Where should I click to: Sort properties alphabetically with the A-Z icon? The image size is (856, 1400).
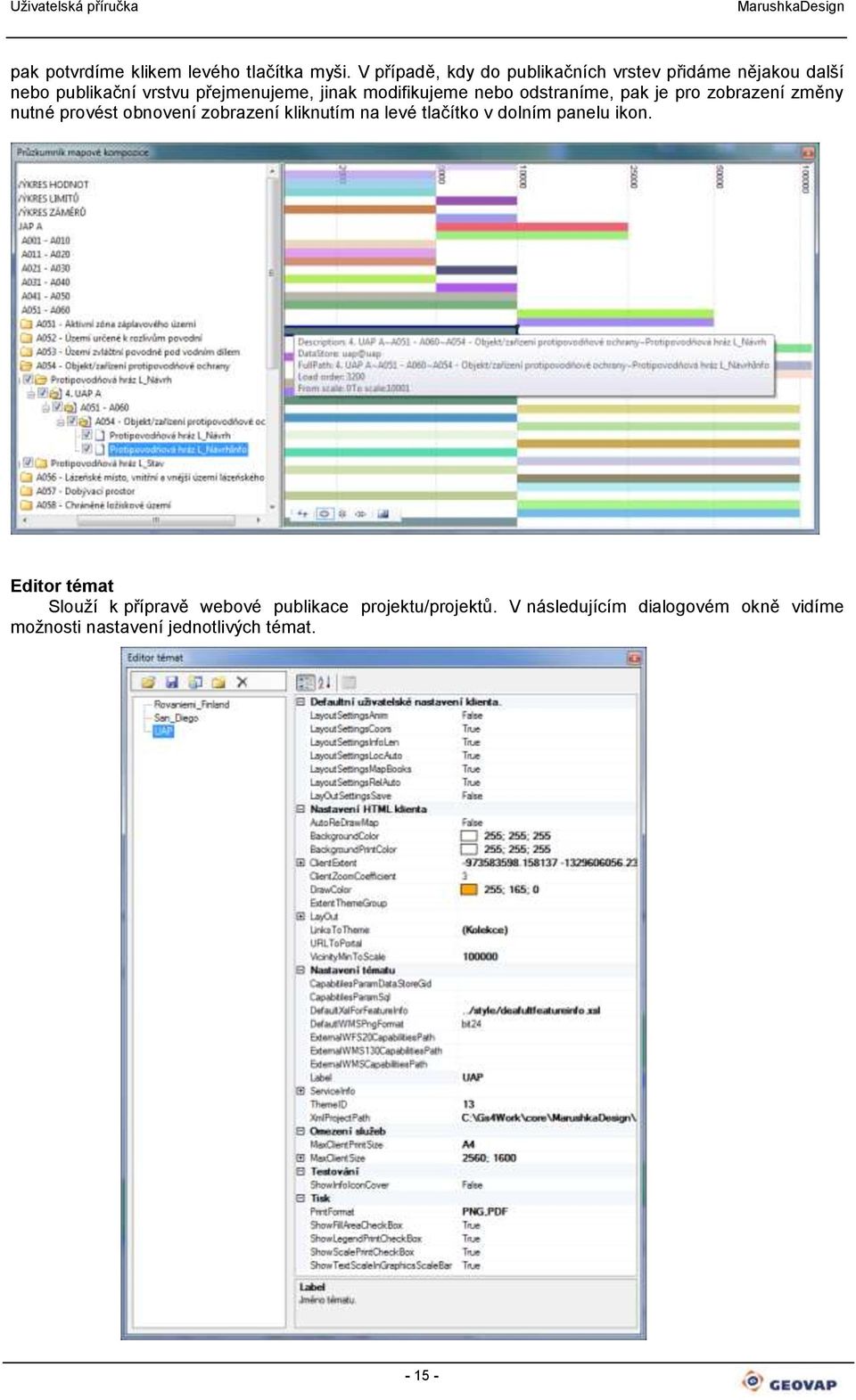[325, 682]
